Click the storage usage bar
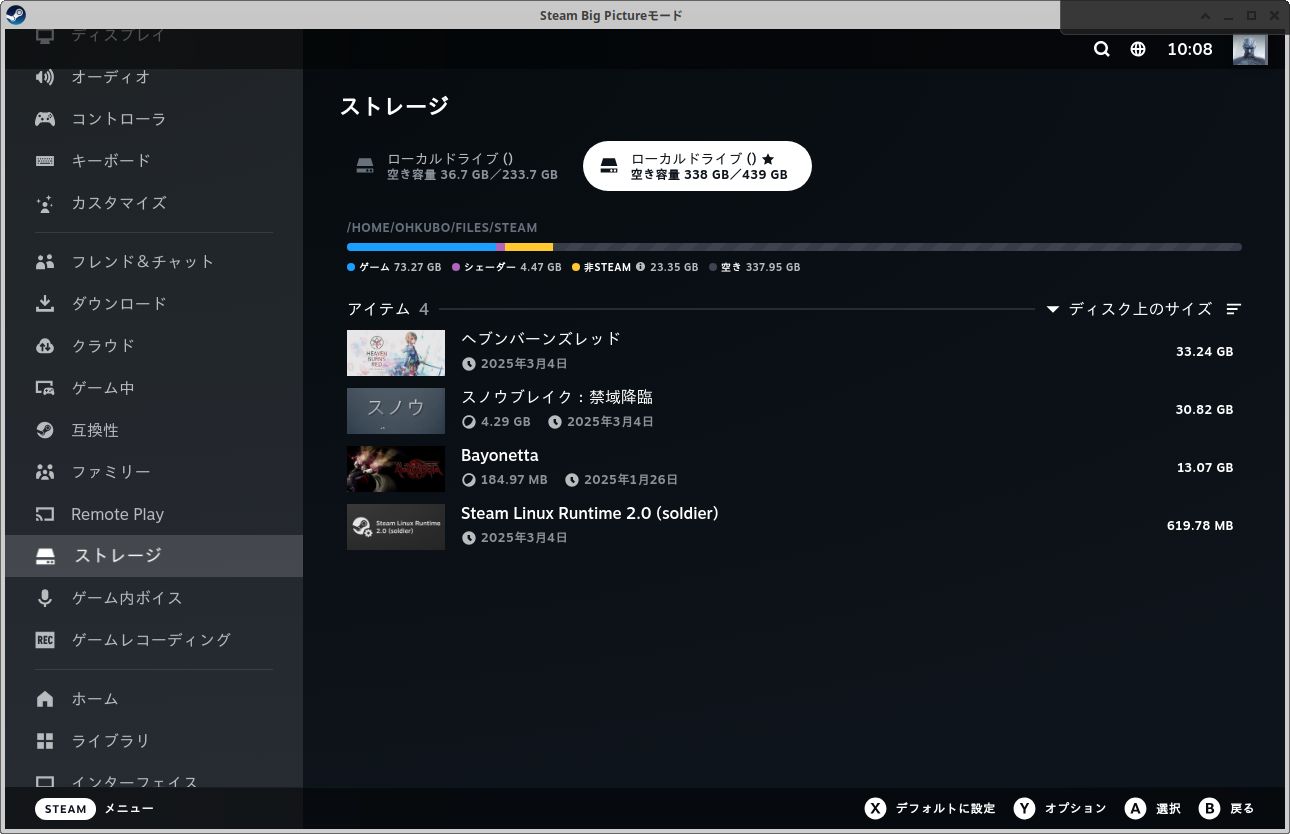This screenshot has width=1290, height=834. 793,247
